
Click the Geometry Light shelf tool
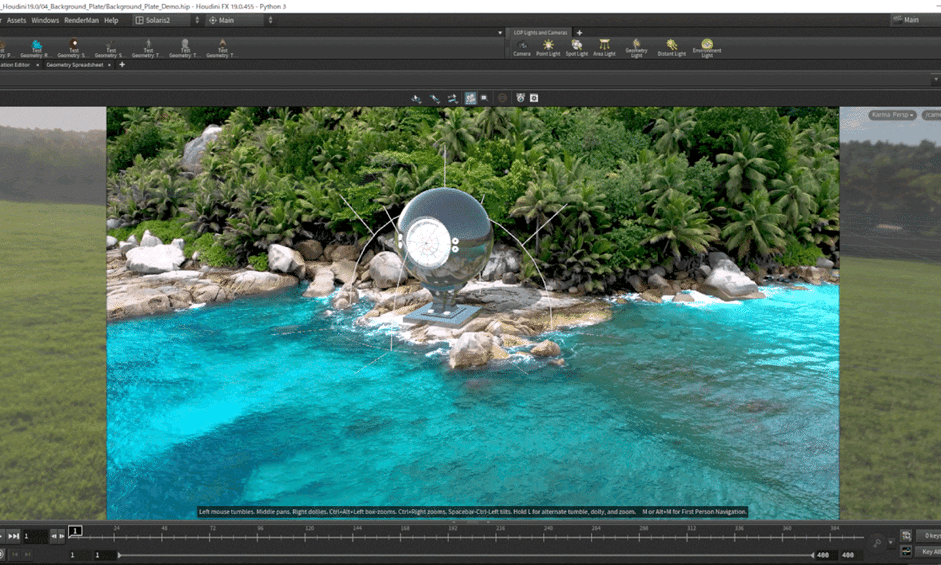[636, 49]
